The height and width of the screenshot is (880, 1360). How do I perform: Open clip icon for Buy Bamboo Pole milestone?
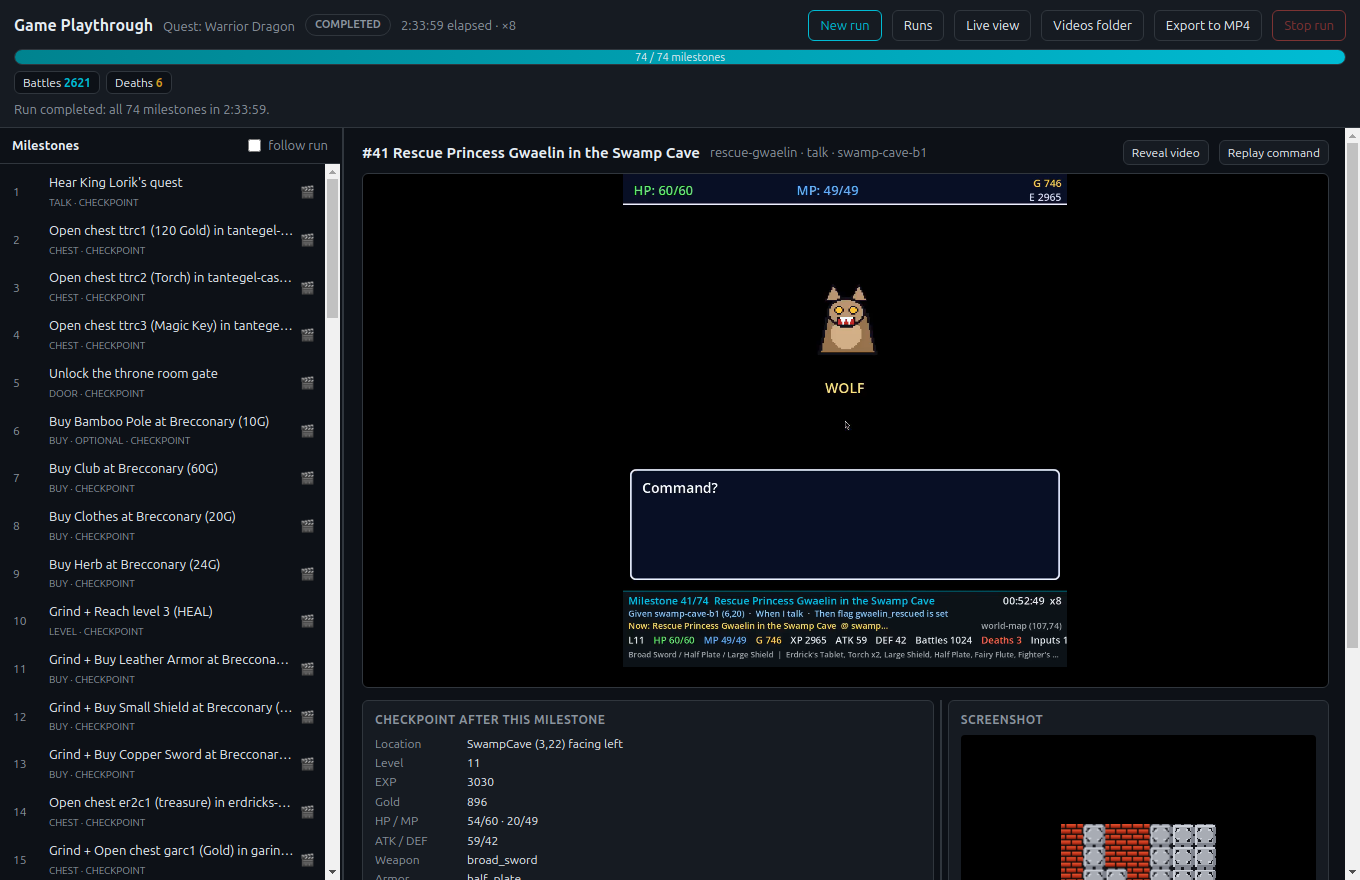click(307, 430)
